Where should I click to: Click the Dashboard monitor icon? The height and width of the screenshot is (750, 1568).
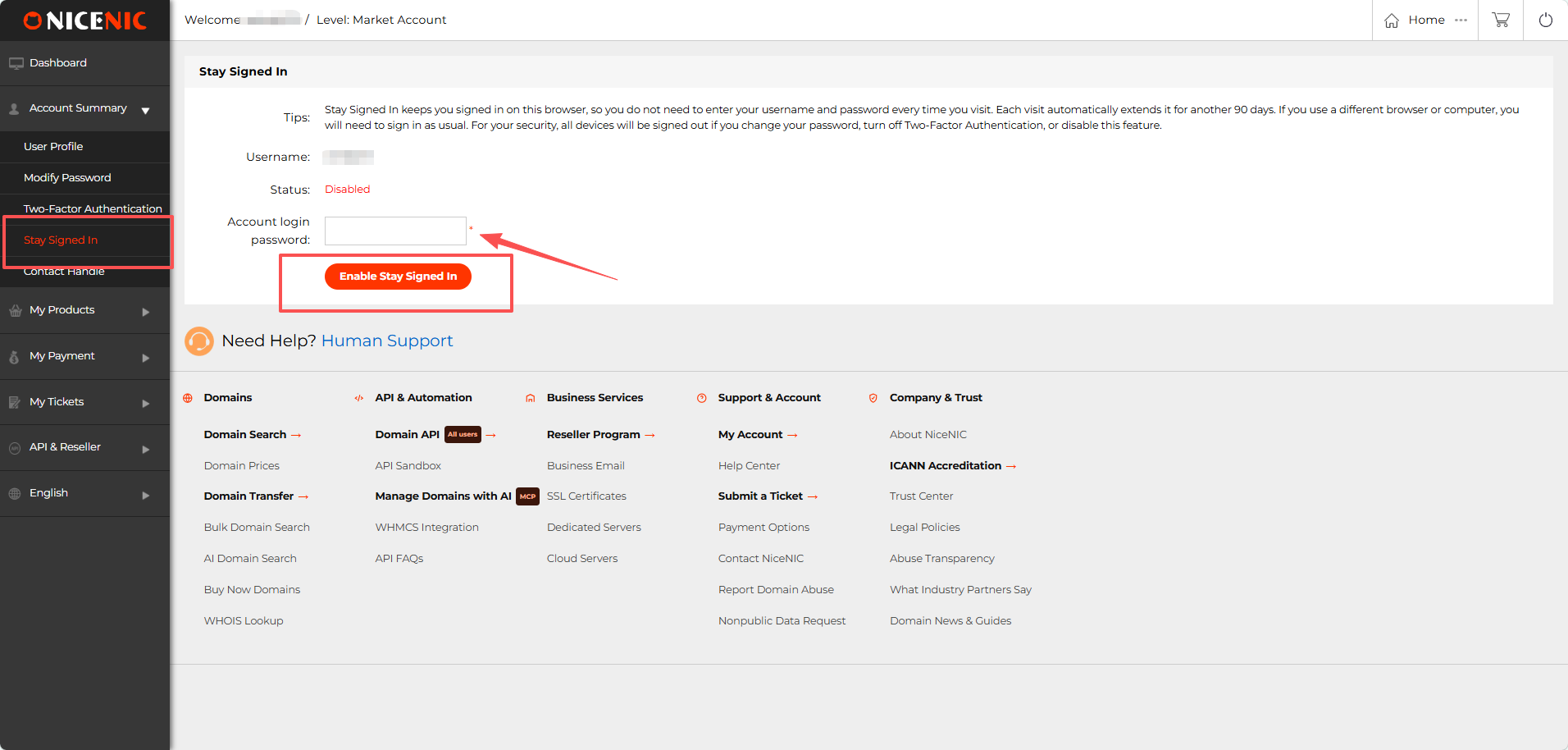(x=16, y=63)
